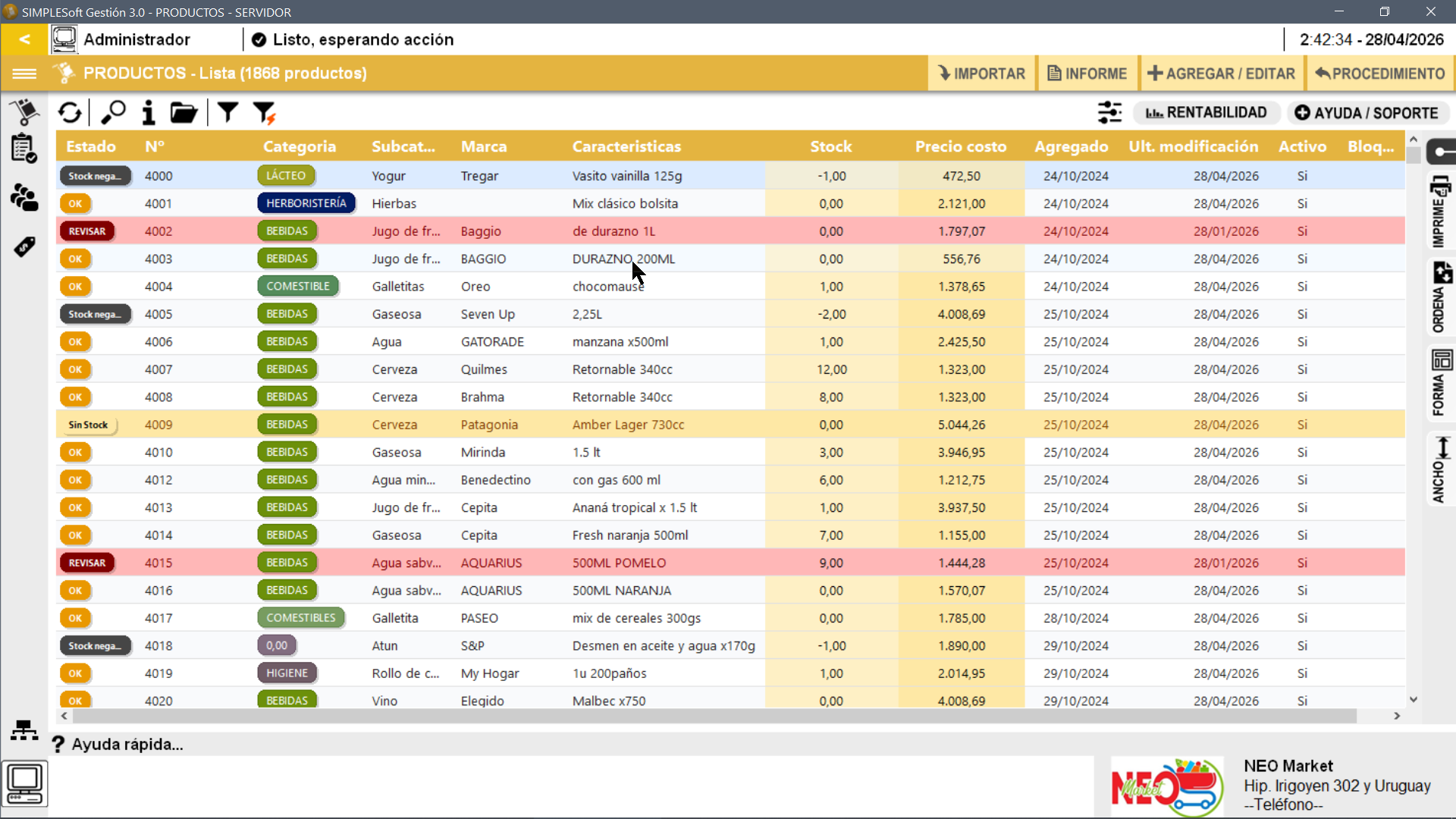This screenshot has width=1456, height=819.
Task: Open the cart sales icon in sidebar
Action: coord(24,113)
